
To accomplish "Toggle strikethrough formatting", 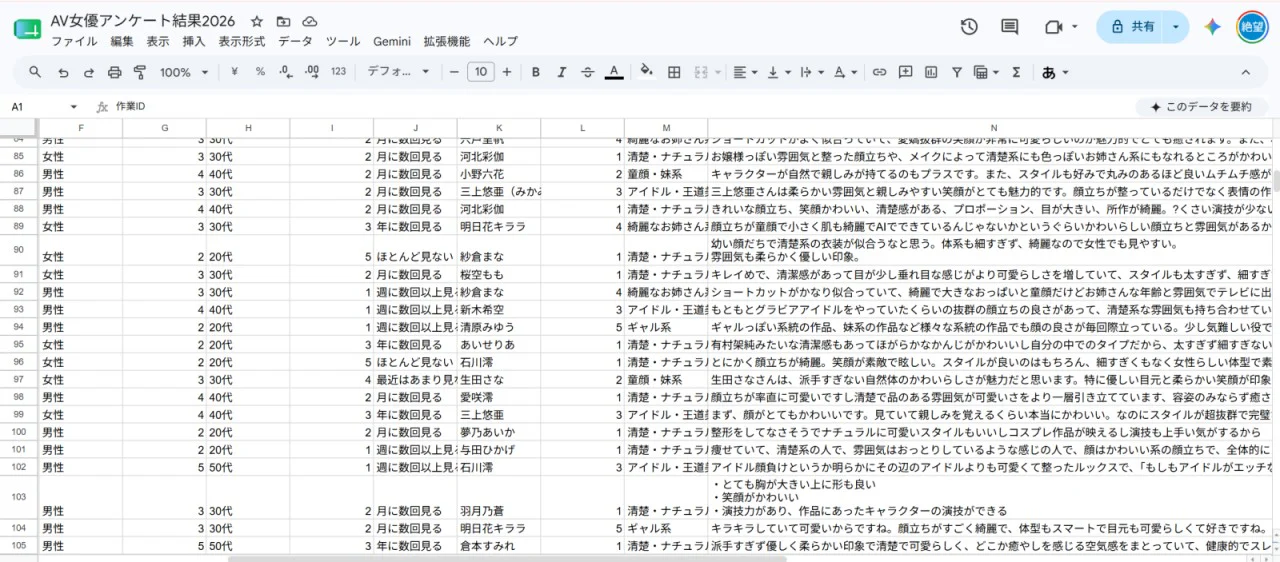I will [588, 72].
